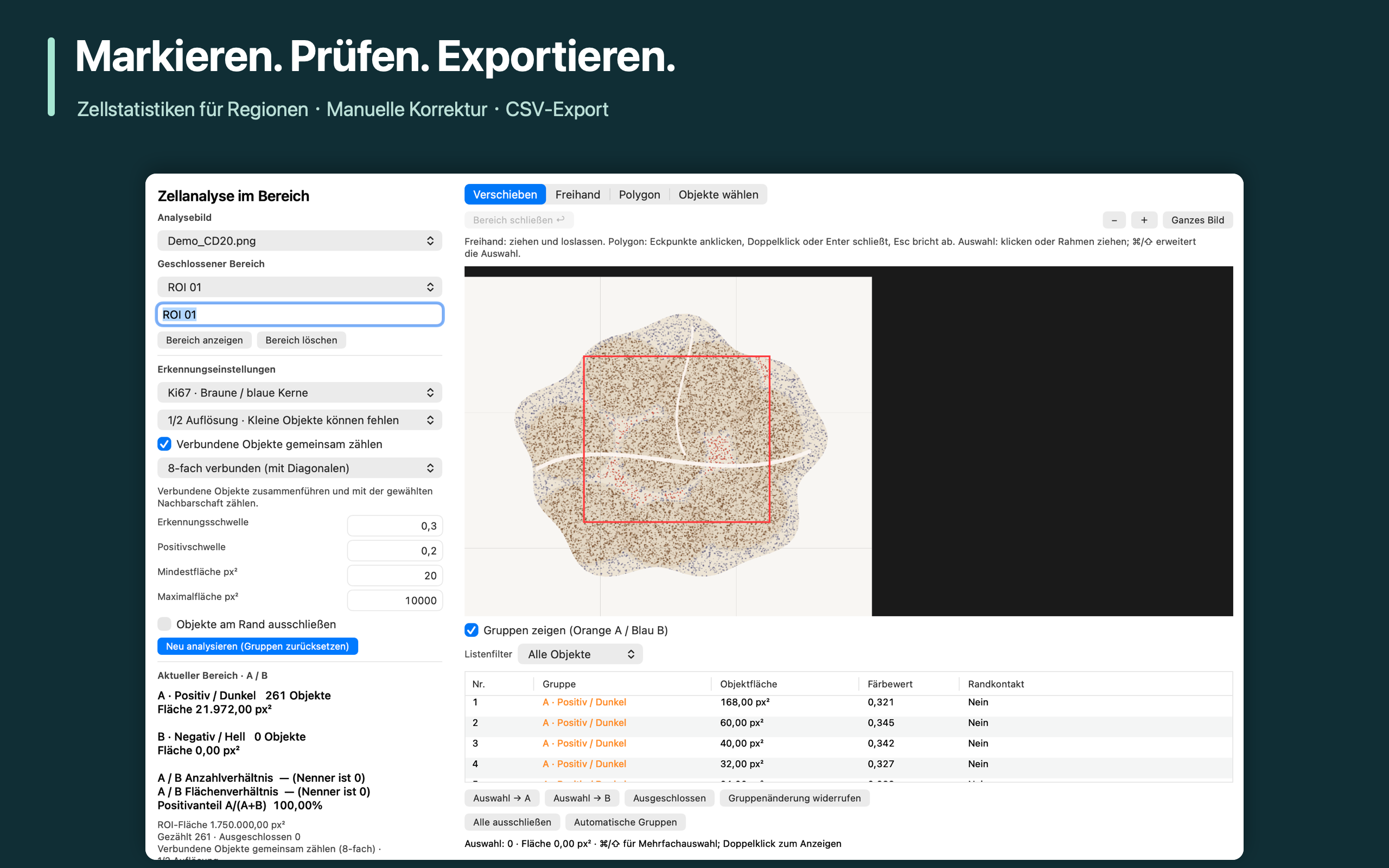
Task: Click the 'Automatische Gruppen' button
Action: (x=625, y=822)
